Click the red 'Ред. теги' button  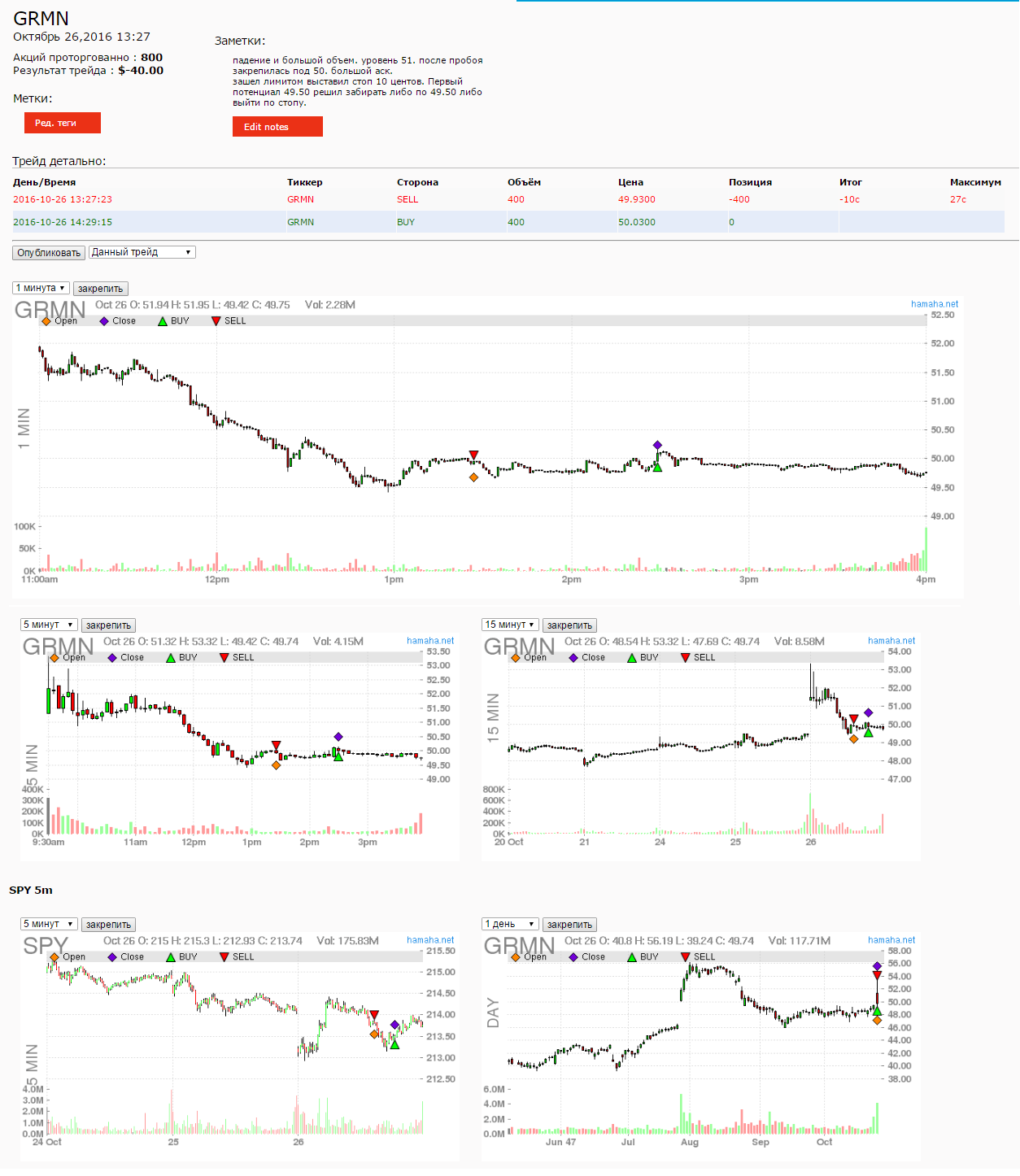(63, 123)
